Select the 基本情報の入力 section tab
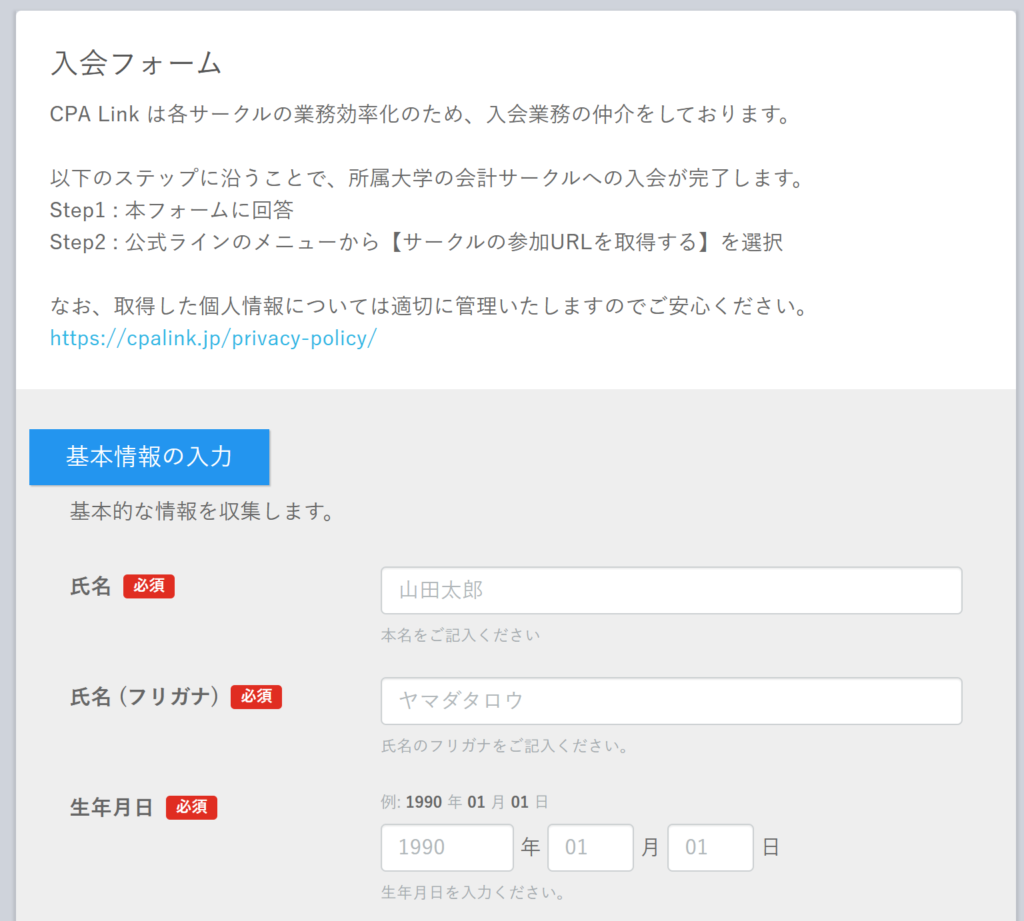This screenshot has height=921, width=1024. tap(149, 457)
